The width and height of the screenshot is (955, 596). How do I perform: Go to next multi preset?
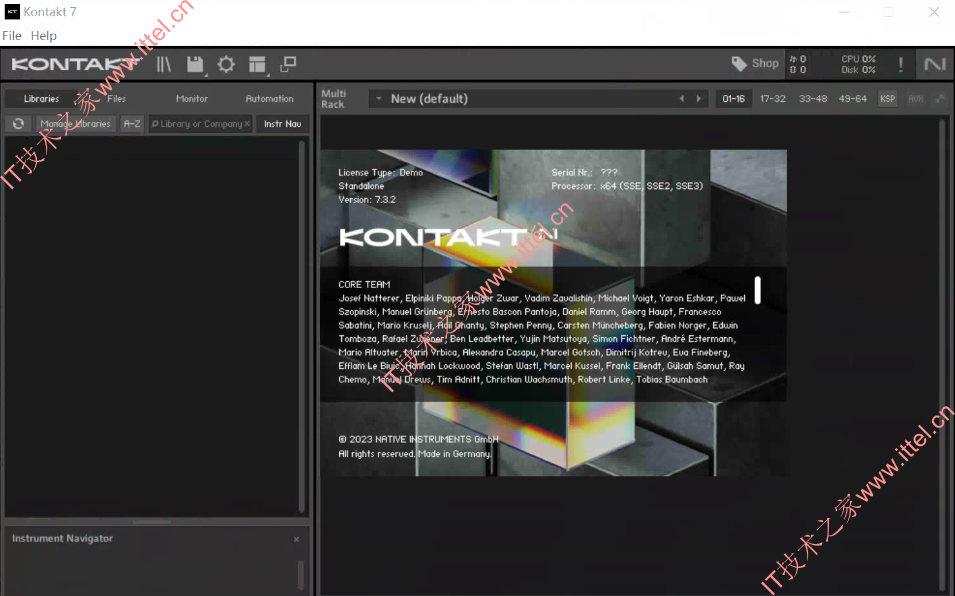(699, 99)
